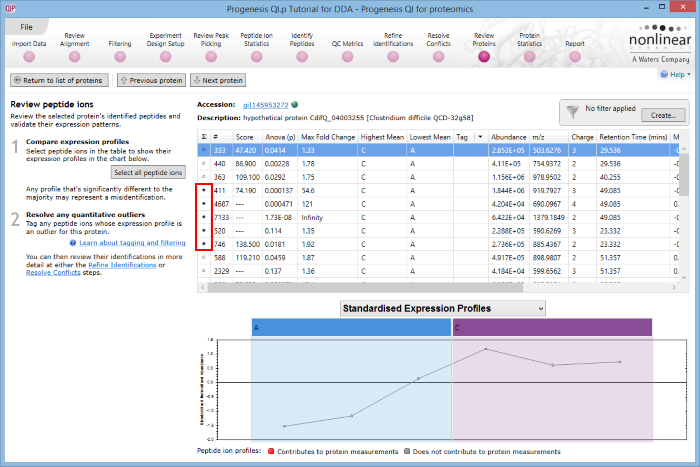Open Learn about tagging and filtering
This screenshot has width=700, height=467.
[132, 242]
